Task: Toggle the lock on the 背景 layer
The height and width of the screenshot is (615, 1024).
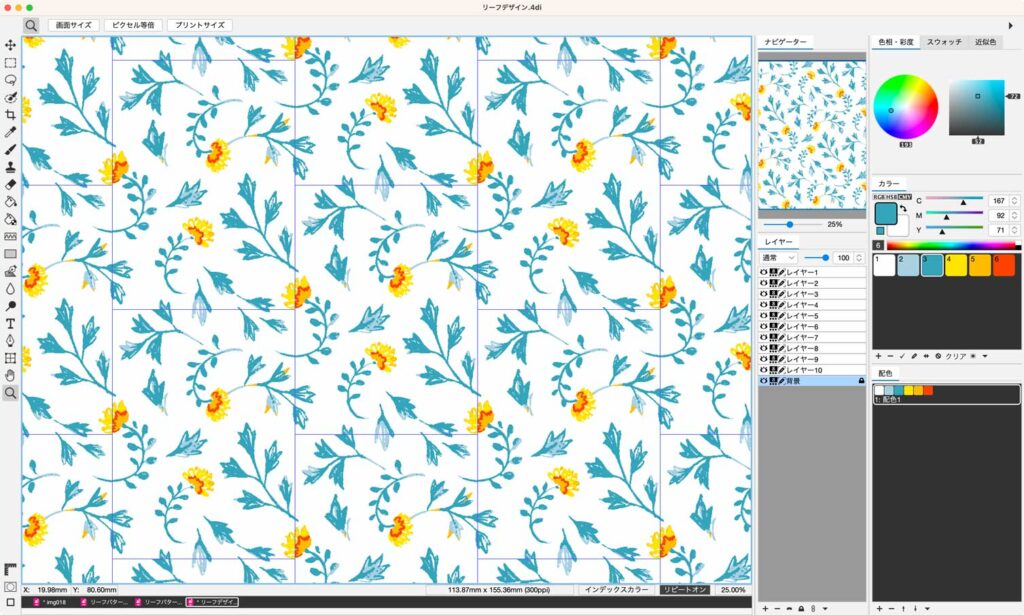Action: (x=861, y=381)
